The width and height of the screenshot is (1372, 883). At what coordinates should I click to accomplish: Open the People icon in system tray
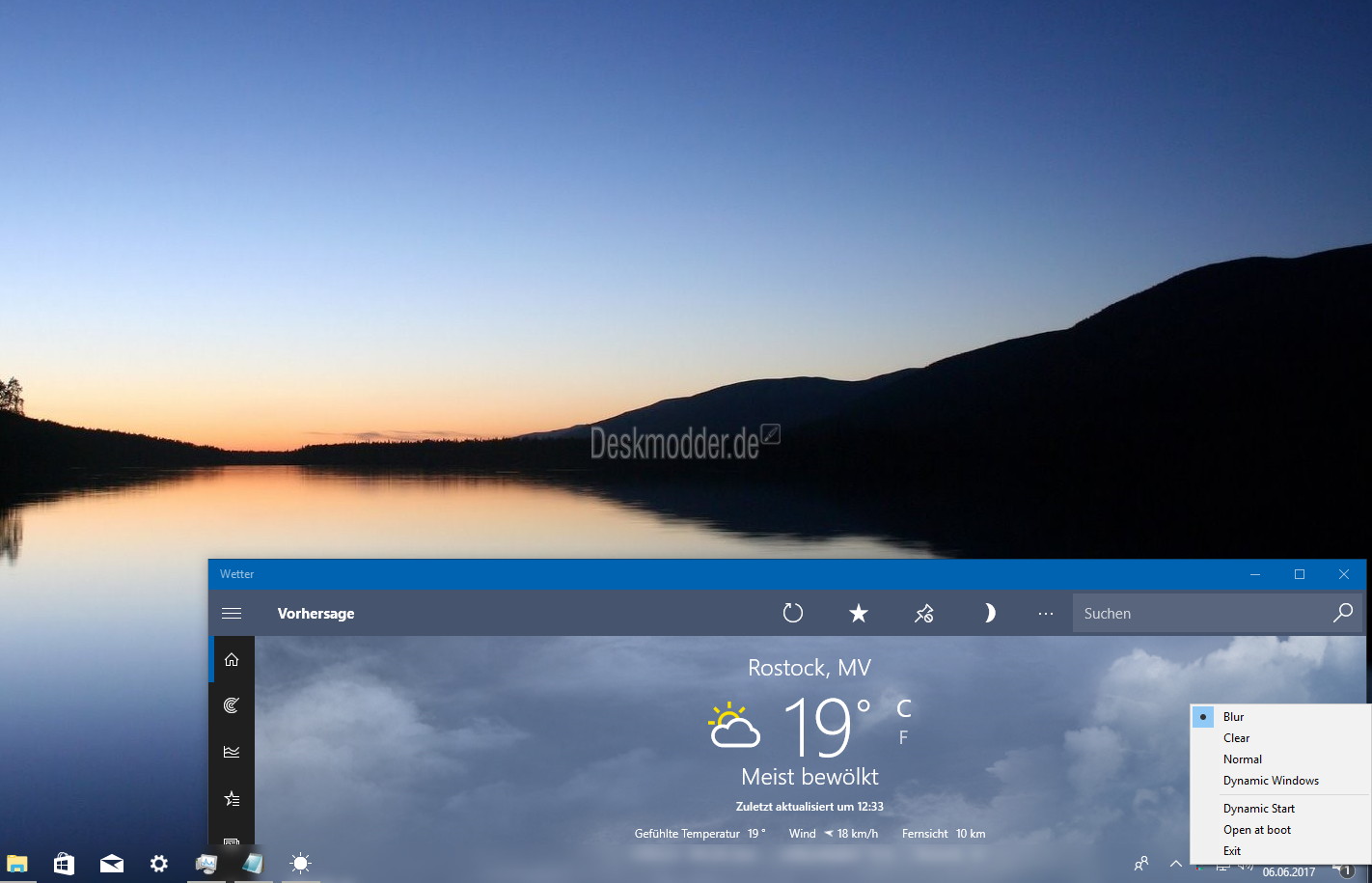(x=1141, y=863)
